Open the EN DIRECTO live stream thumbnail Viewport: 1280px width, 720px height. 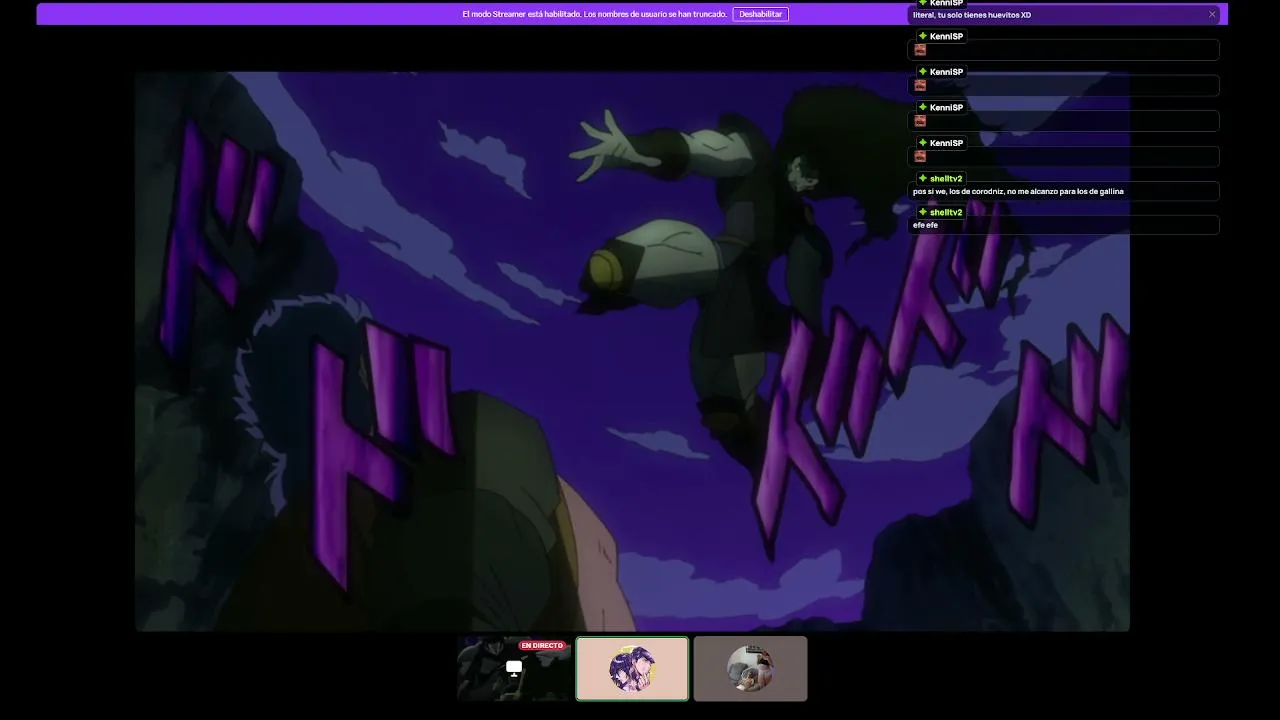click(x=514, y=668)
